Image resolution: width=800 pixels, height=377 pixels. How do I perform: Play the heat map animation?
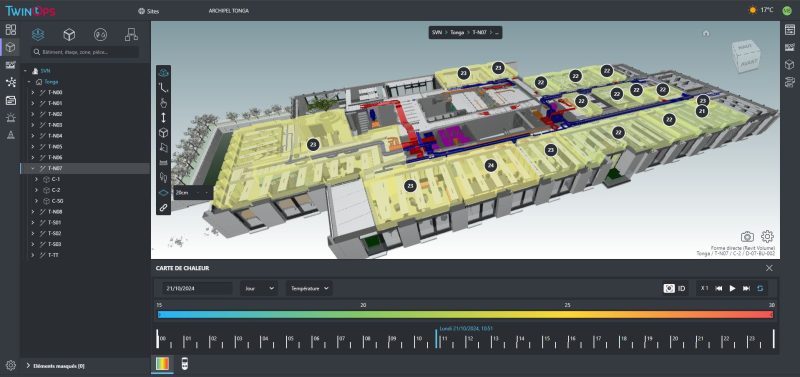point(732,288)
